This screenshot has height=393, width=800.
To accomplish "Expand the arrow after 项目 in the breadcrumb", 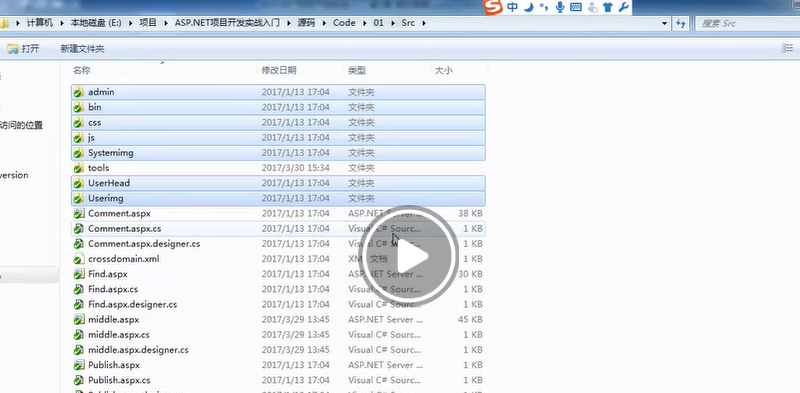I will (x=166, y=23).
